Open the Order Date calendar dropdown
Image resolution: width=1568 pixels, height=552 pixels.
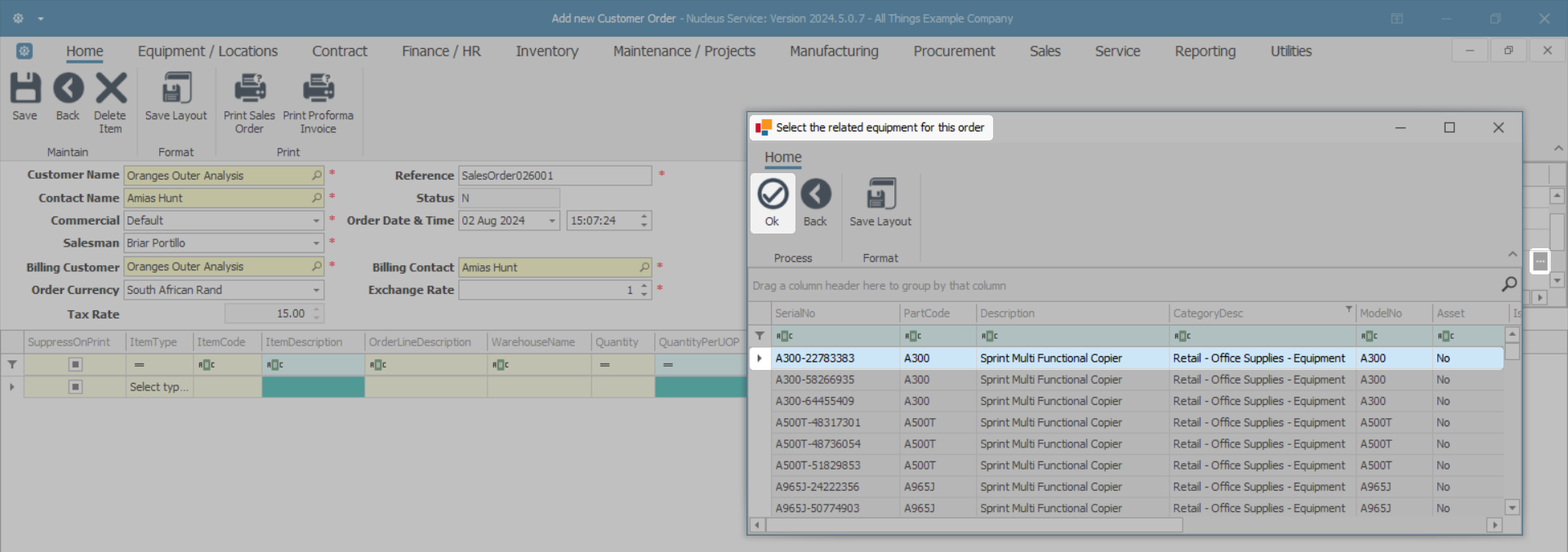[x=552, y=220]
